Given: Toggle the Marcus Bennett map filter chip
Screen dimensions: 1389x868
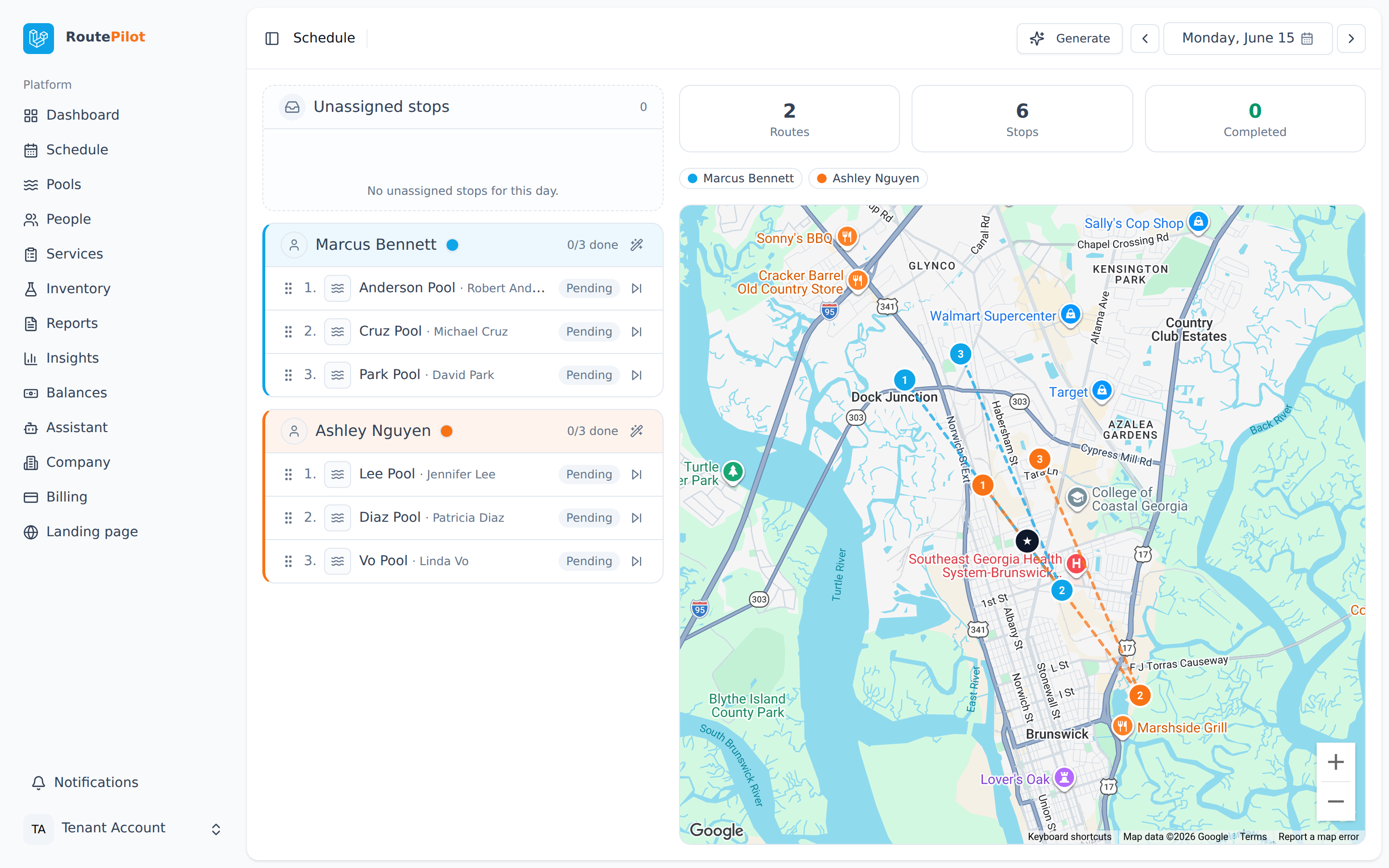Looking at the screenshot, I should (740, 178).
